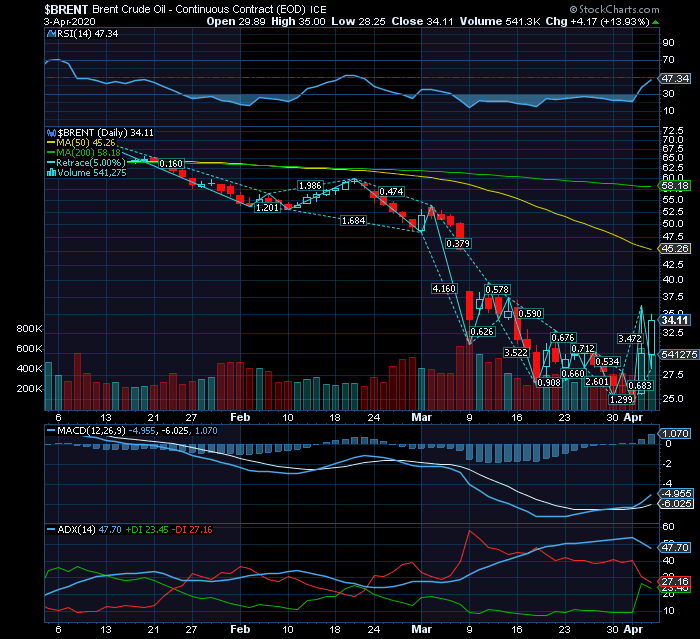Click the 0.379 retracement label
The image size is (700, 639).
tap(458, 243)
